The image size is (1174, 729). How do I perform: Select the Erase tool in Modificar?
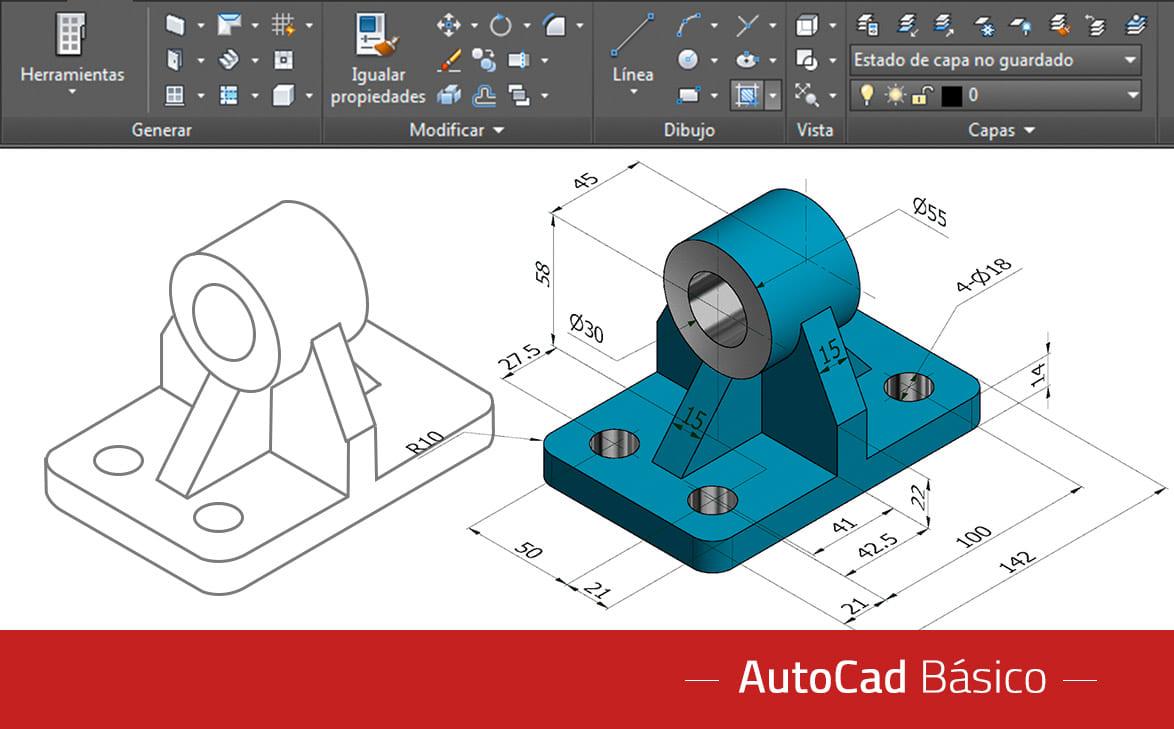(x=451, y=61)
